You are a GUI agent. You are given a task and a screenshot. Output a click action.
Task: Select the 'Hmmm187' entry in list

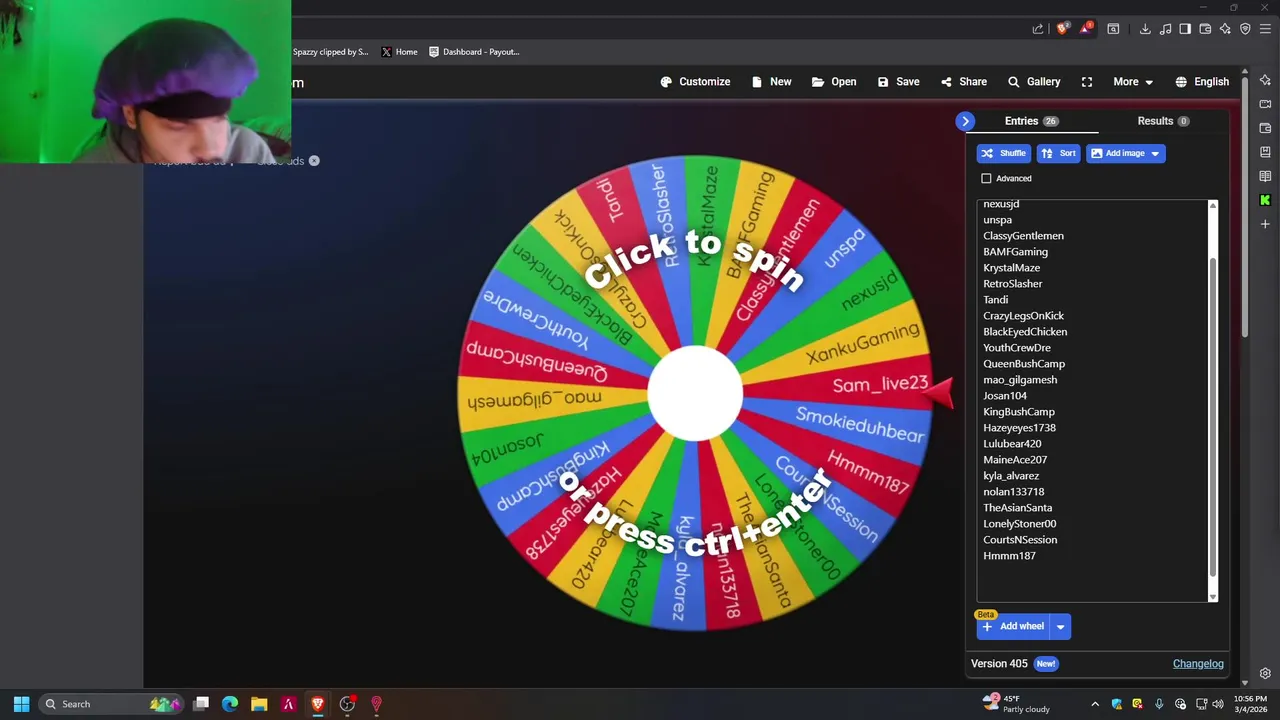[1009, 556]
